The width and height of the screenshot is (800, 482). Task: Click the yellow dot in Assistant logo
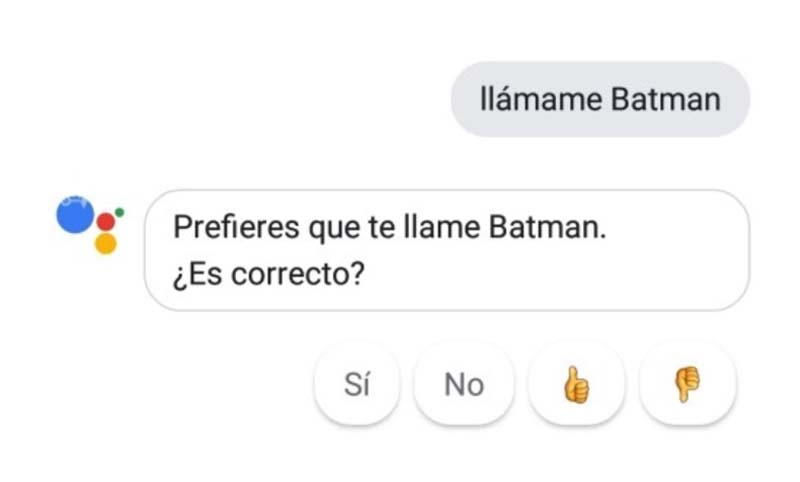coord(106,243)
